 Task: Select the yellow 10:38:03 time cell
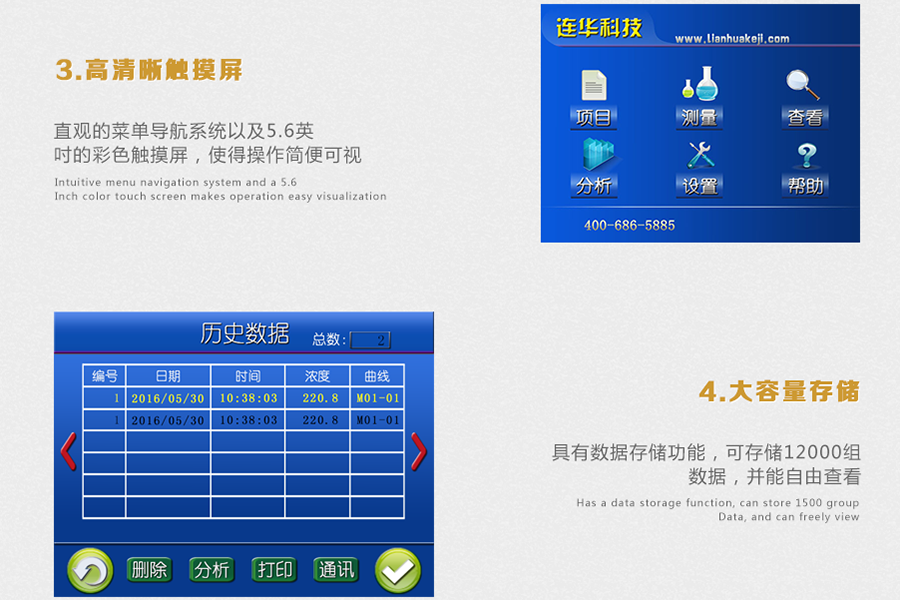(x=248, y=398)
